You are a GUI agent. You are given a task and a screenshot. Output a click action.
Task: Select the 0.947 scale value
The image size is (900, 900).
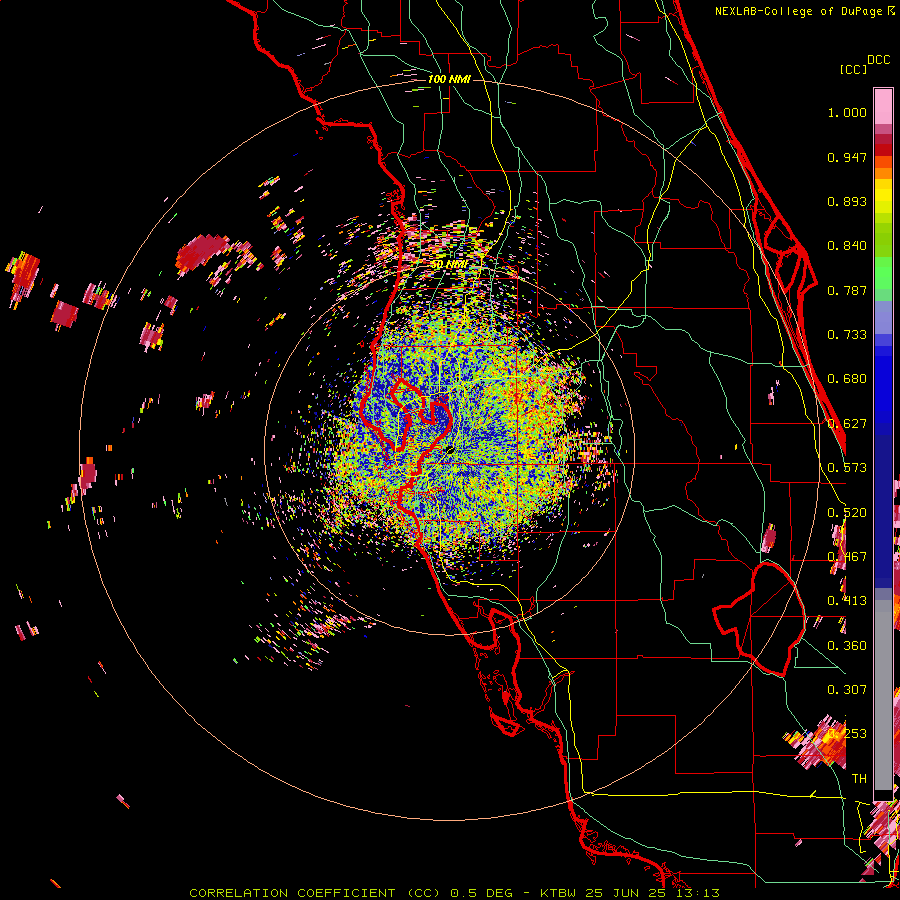(847, 157)
